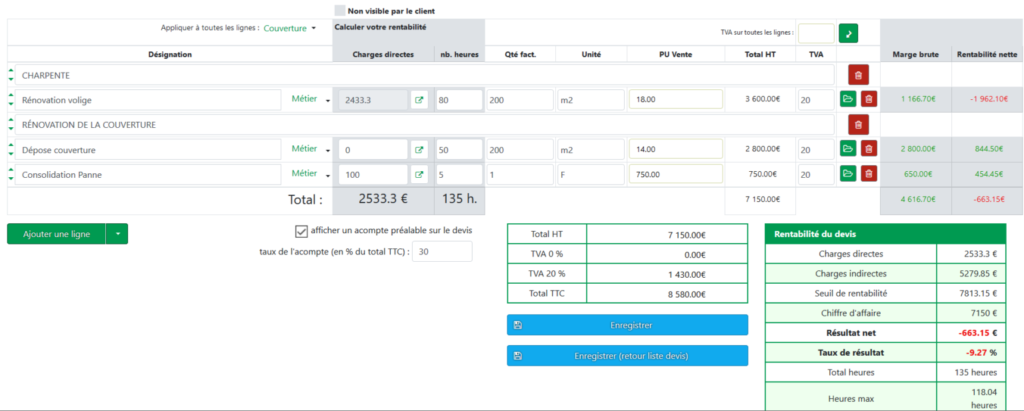
Task: Open charges directes details for Rénovation volige
Action: point(419,99)
